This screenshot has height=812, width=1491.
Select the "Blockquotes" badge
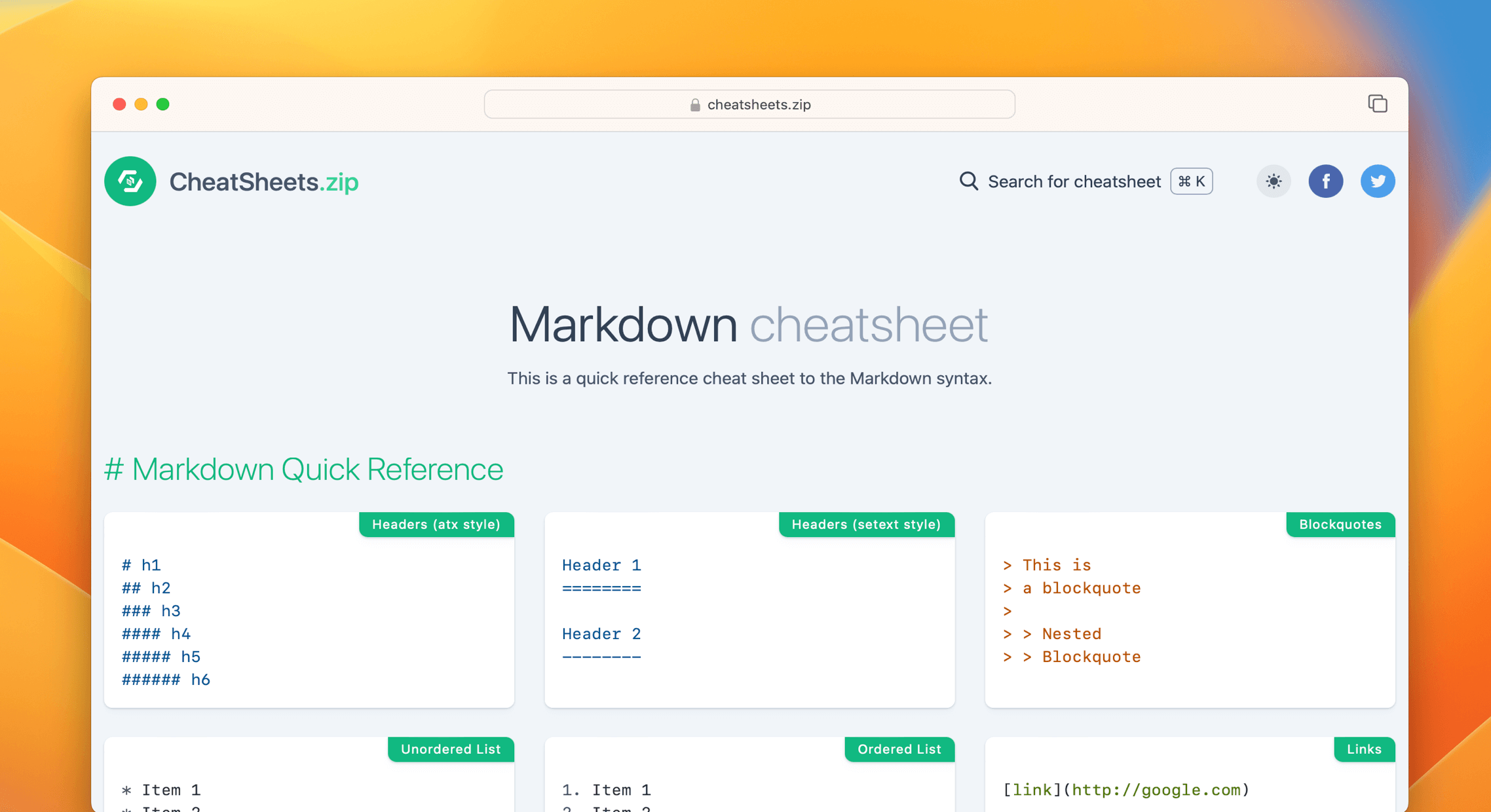(x=1340, y=525)
